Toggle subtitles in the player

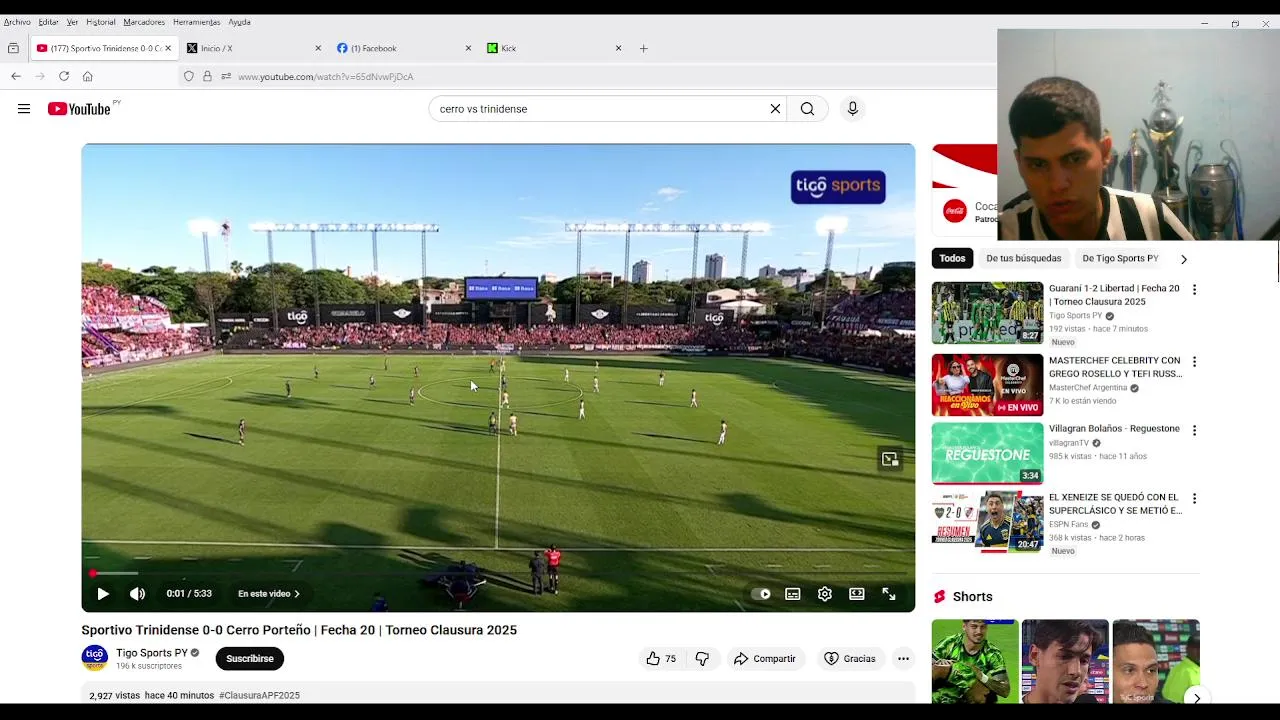click(793, 594)
